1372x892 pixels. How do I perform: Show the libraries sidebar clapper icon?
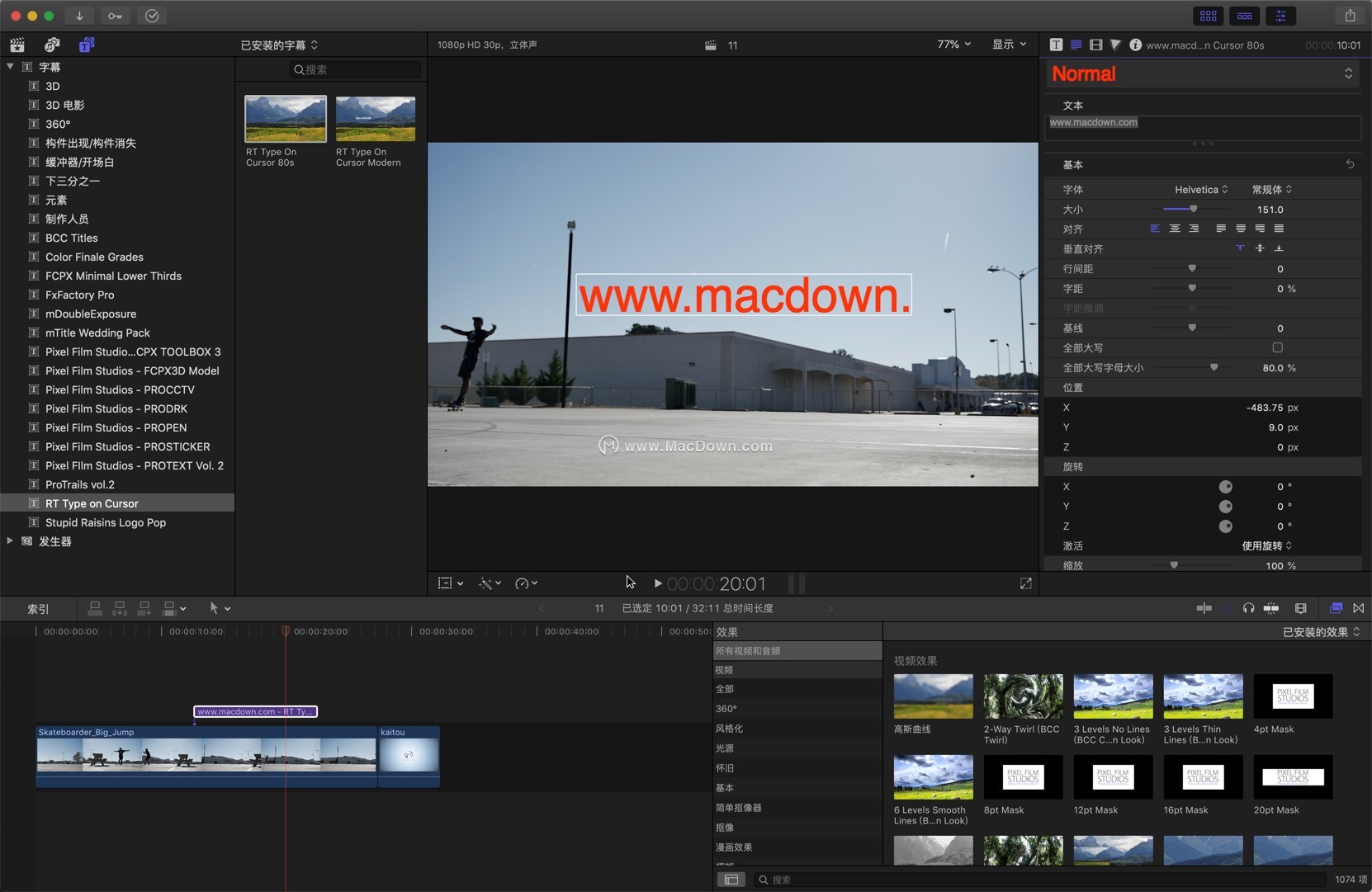(x=17, y=45)
